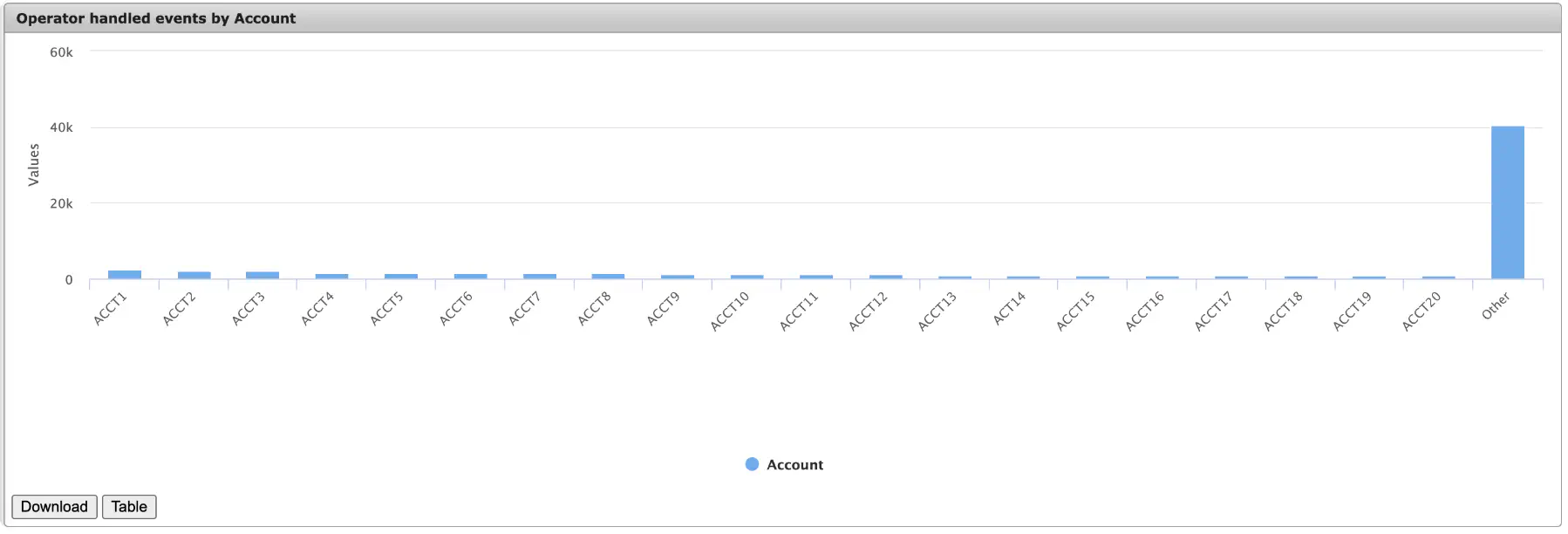Click the ACCT20 axis label
Image resolution: width=1568 pixels, height=534 pixels.
tap(1421, 312)
